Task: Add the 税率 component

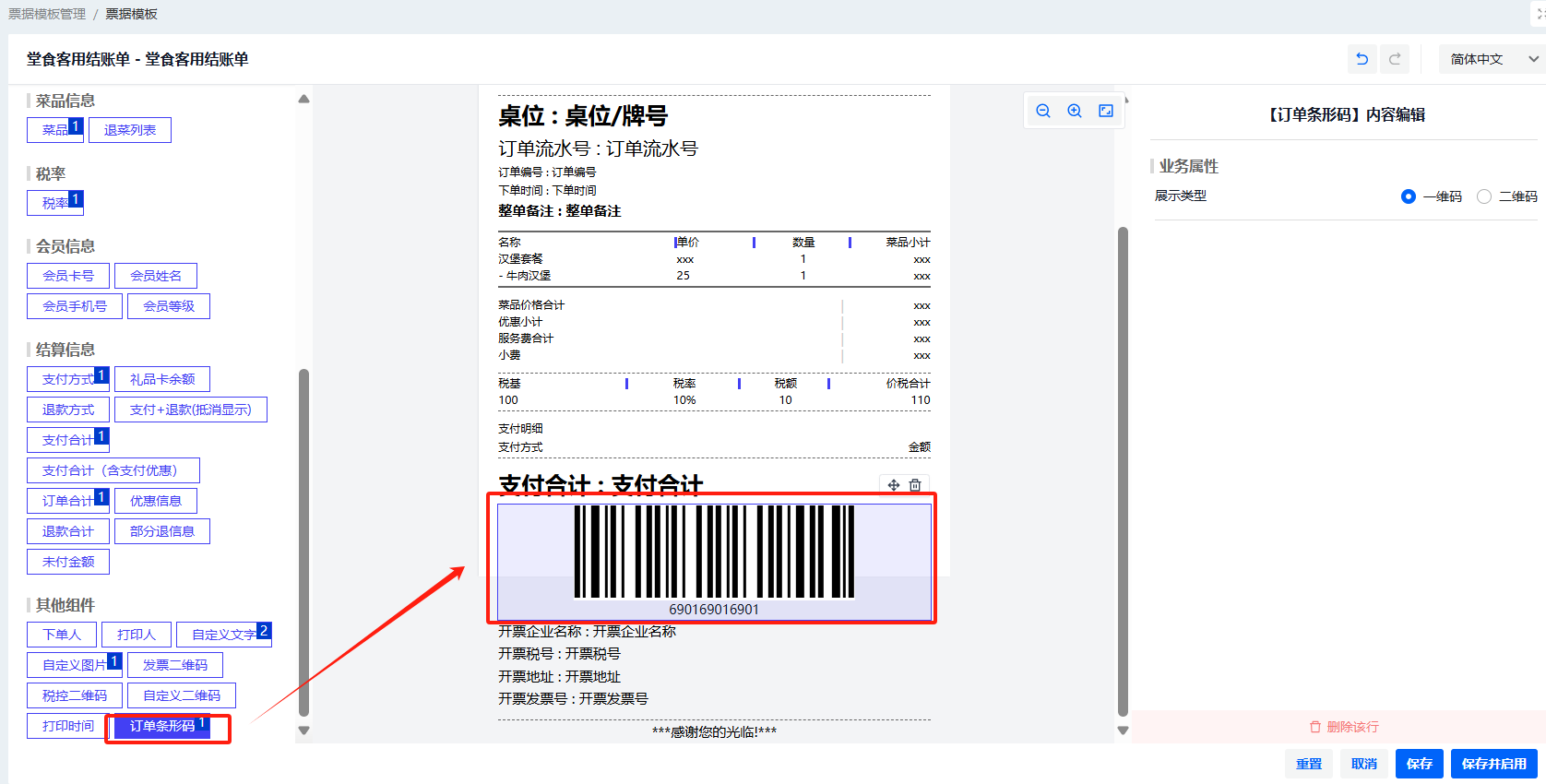Action: coord(55,203)
